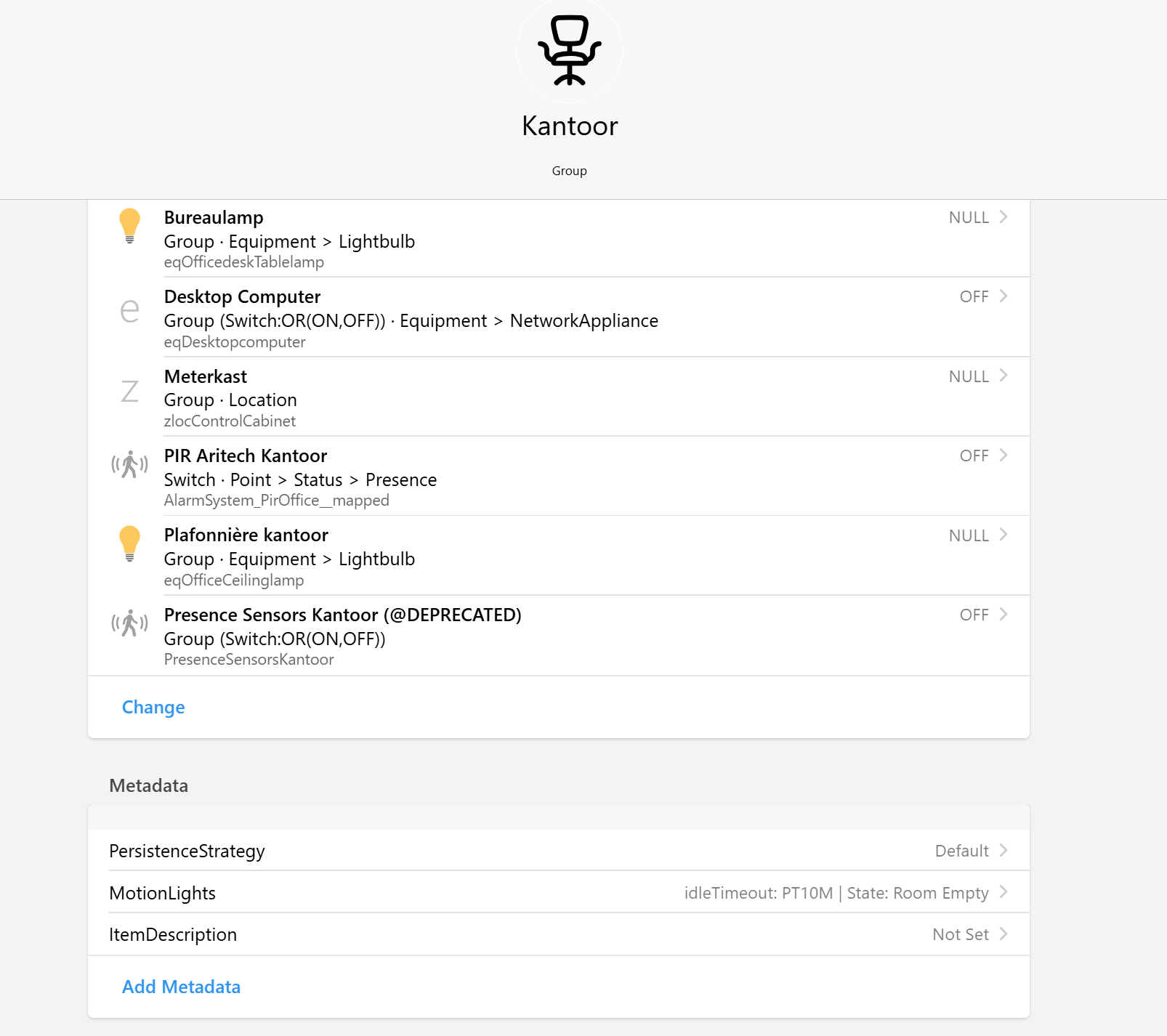This screenshot has height=1036, width=1167.
Task: Toggle the PIR Aritech Kantoor OFF state
Action: [974, 456]
